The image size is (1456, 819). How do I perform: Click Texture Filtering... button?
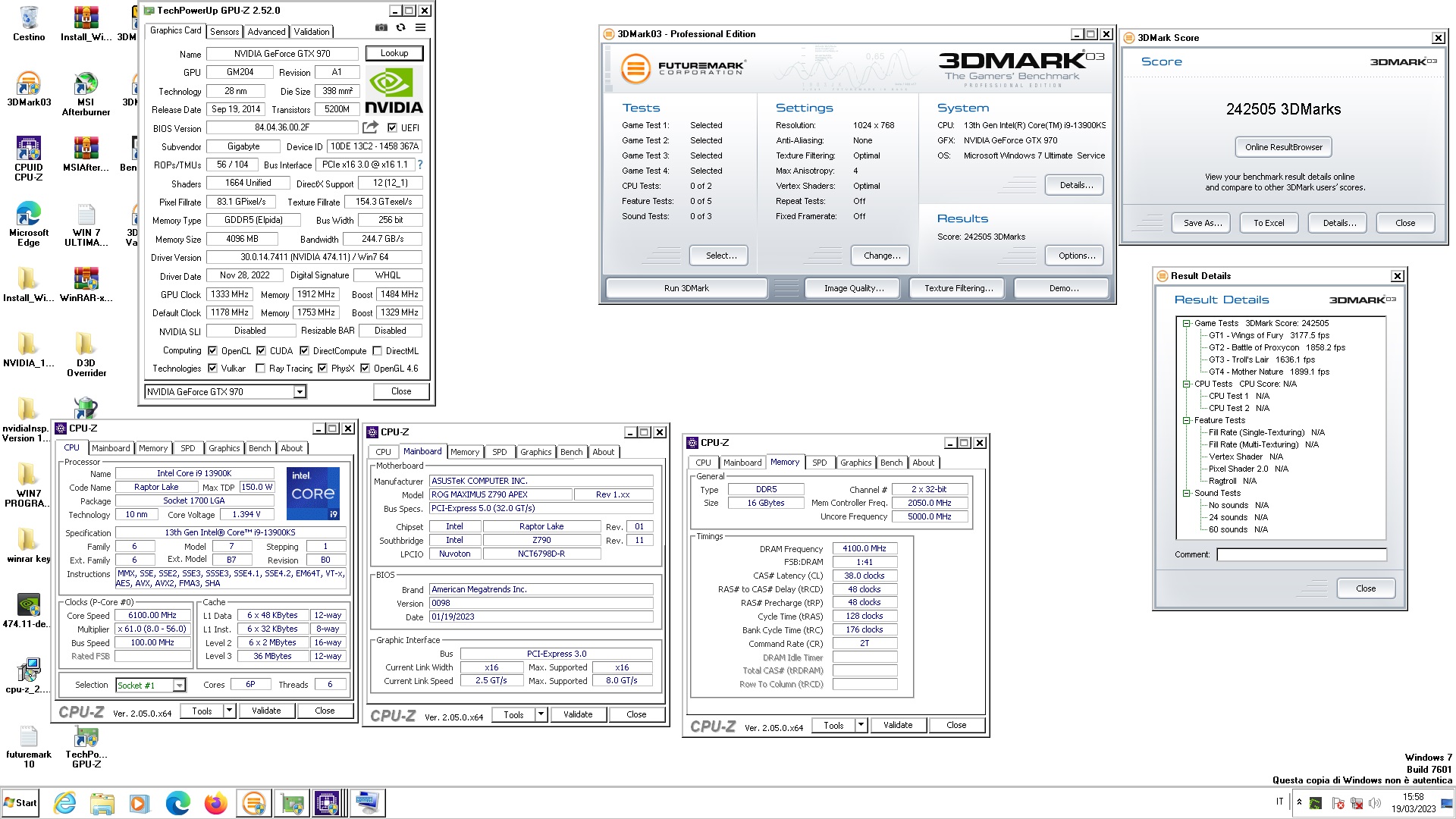959,288
